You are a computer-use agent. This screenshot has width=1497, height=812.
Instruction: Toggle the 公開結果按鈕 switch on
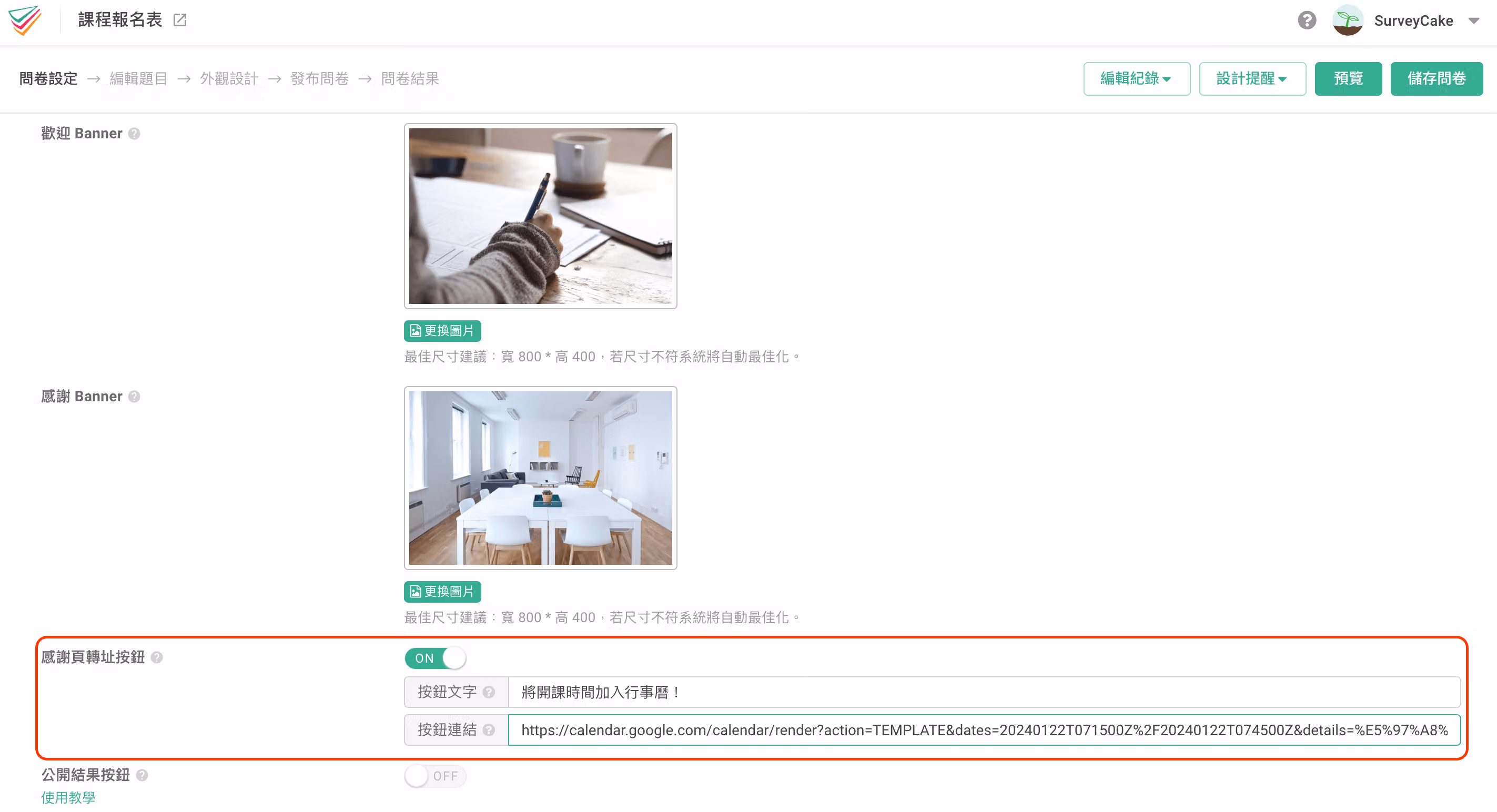tap(436, 776)
